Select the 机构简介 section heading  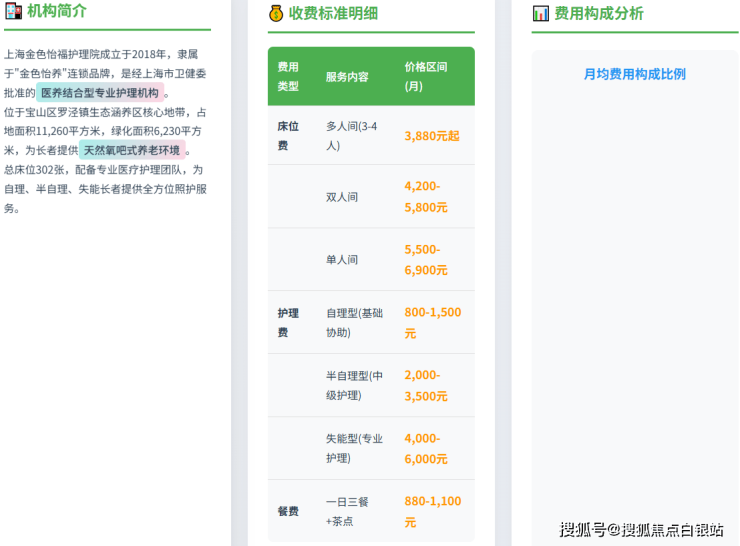point(57,12)
